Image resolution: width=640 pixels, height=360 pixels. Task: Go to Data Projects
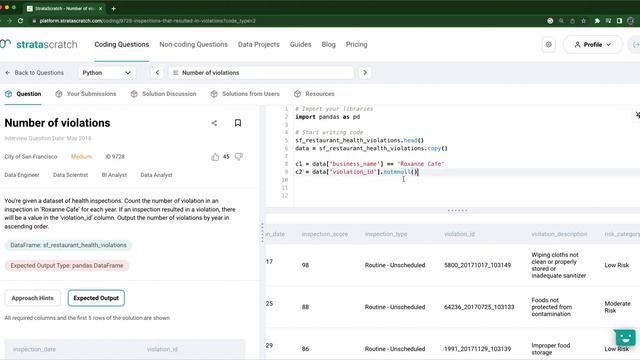(x=259, y=44)
